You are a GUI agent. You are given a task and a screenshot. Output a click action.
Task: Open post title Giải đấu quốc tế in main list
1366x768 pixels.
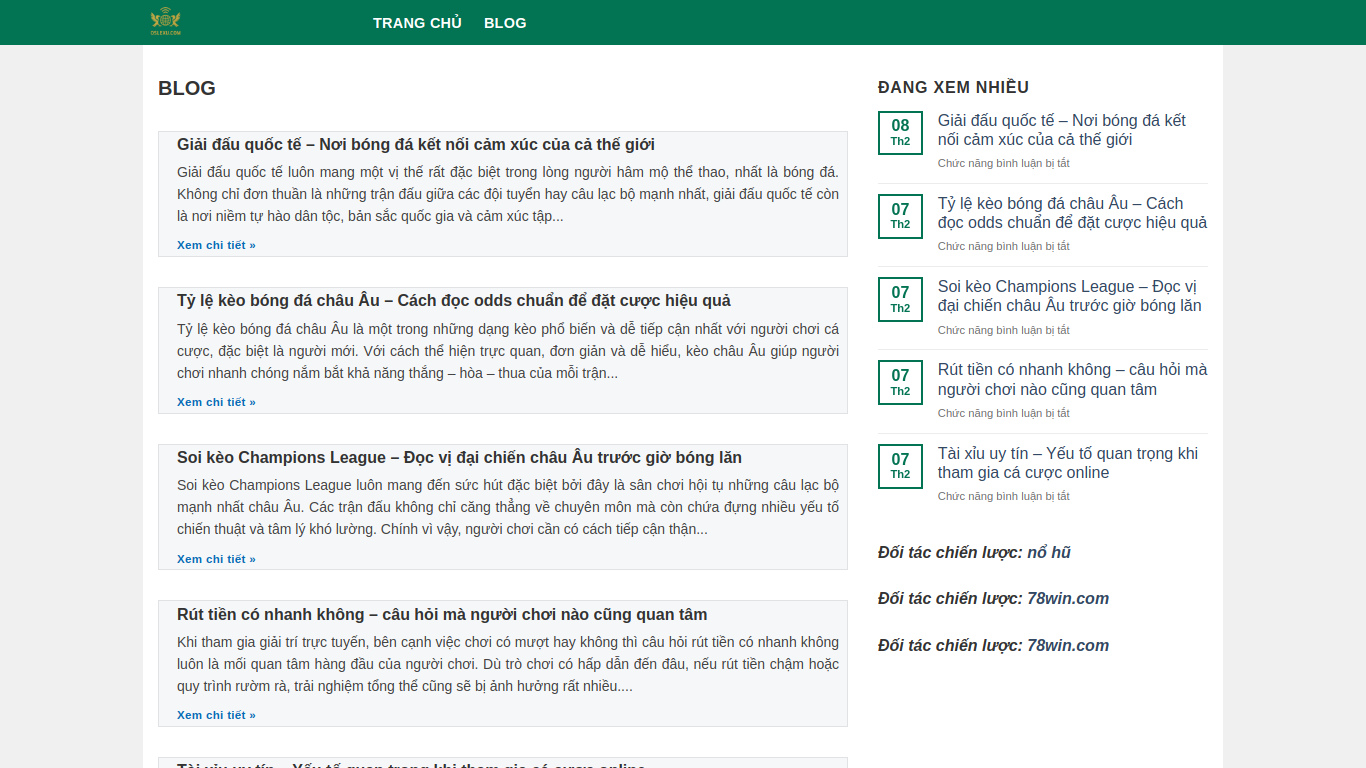pos(416,144)
